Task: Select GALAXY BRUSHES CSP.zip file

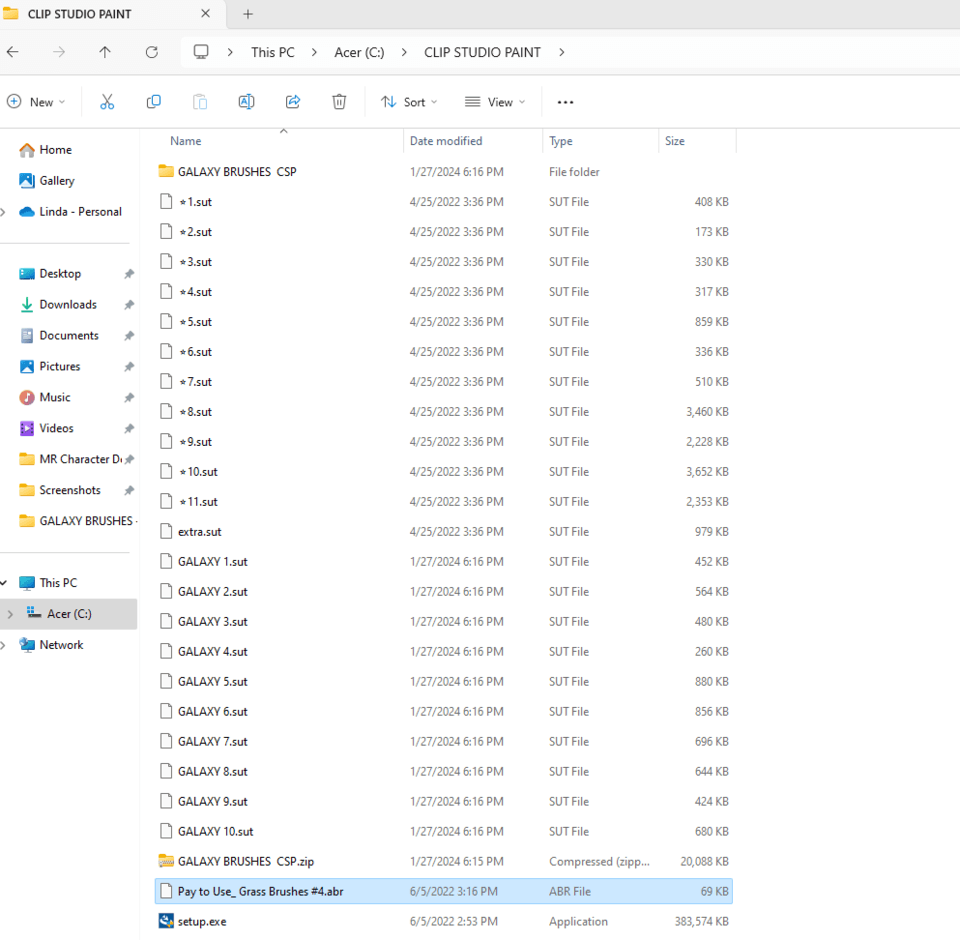Action: (x=245, y=861)
